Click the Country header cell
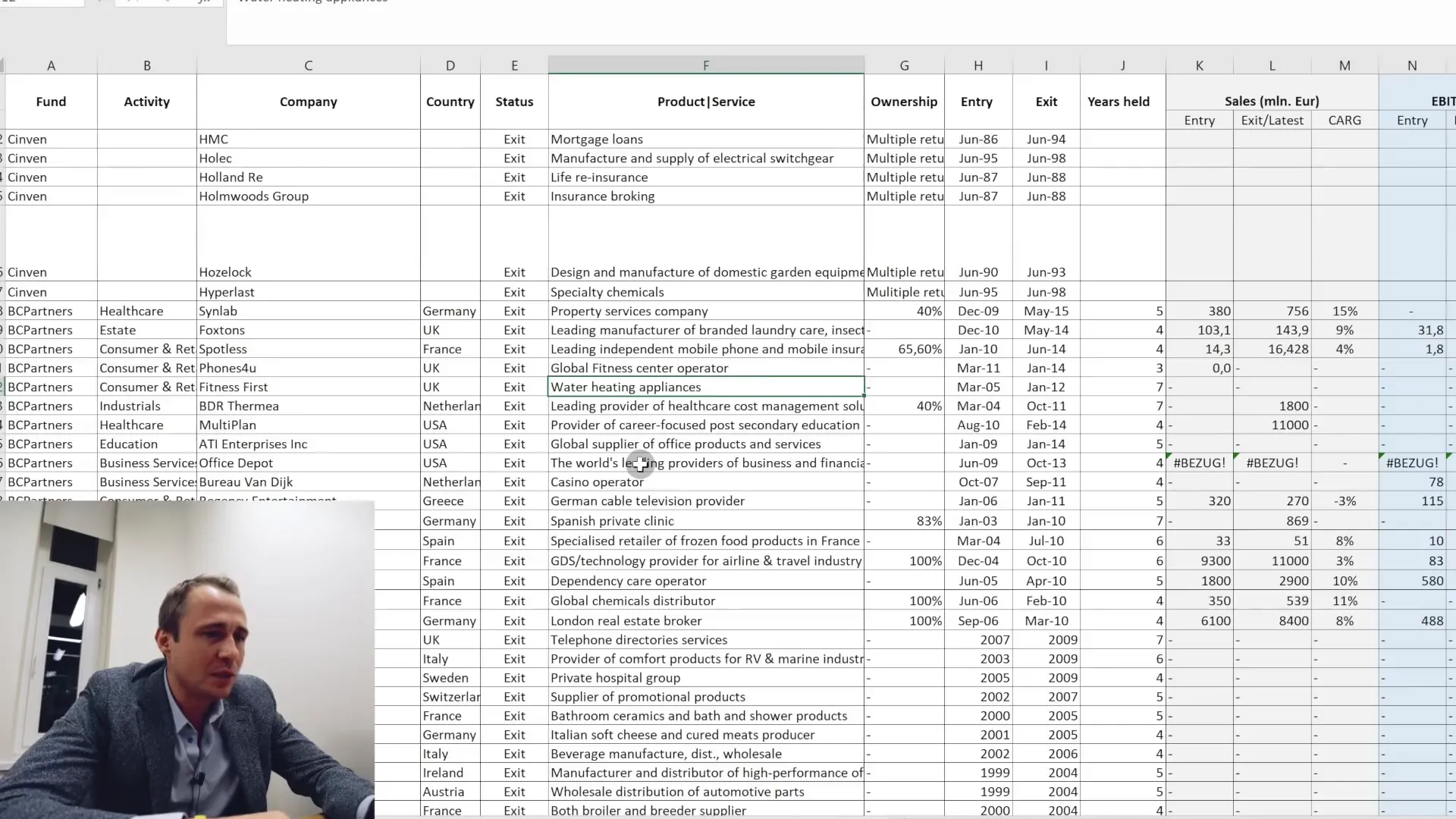1456x819 pixels. click(x=450, y=102)
